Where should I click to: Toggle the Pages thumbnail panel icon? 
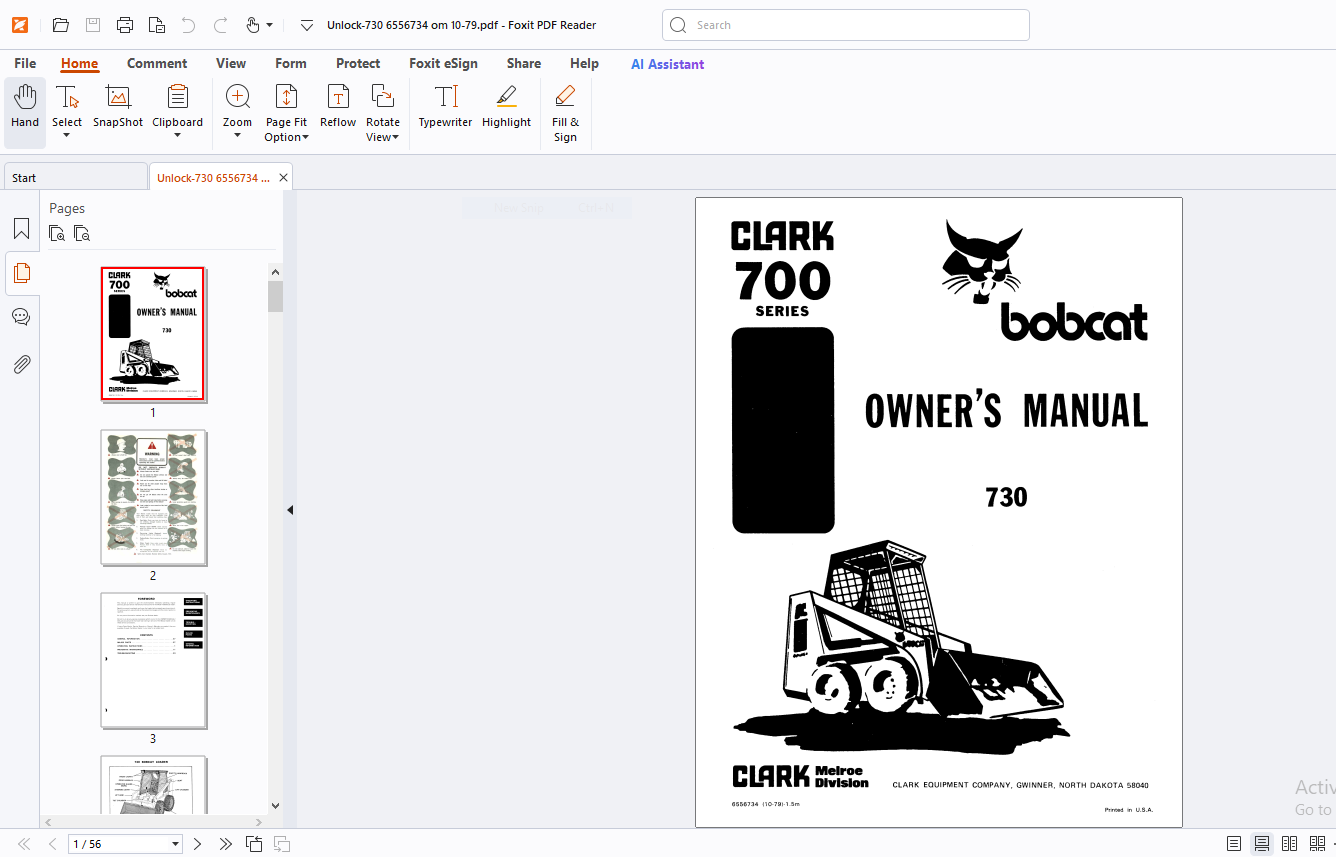click(x=21, y=273)
